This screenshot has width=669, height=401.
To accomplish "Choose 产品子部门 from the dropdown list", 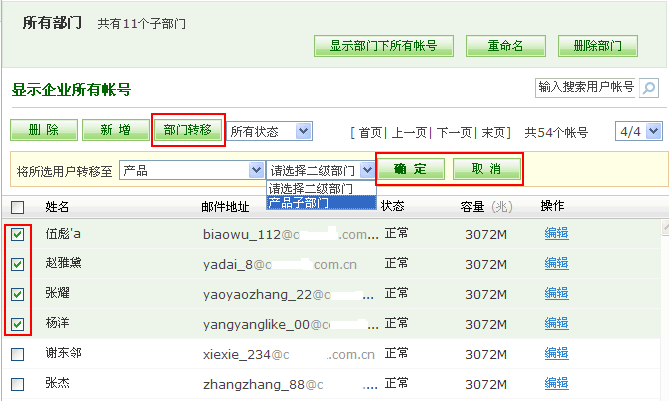I will pos(320,203).
